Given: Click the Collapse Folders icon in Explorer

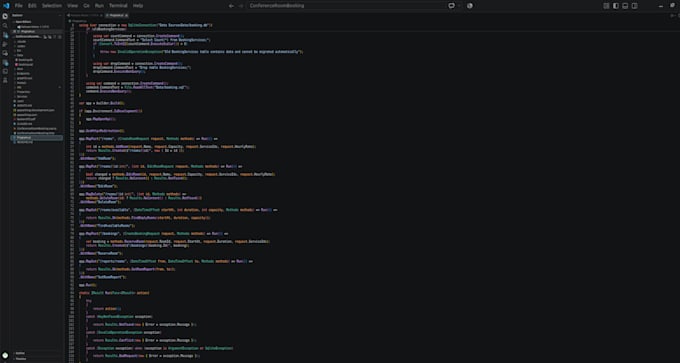Looking at the screenshot, I should pos(60,37).
